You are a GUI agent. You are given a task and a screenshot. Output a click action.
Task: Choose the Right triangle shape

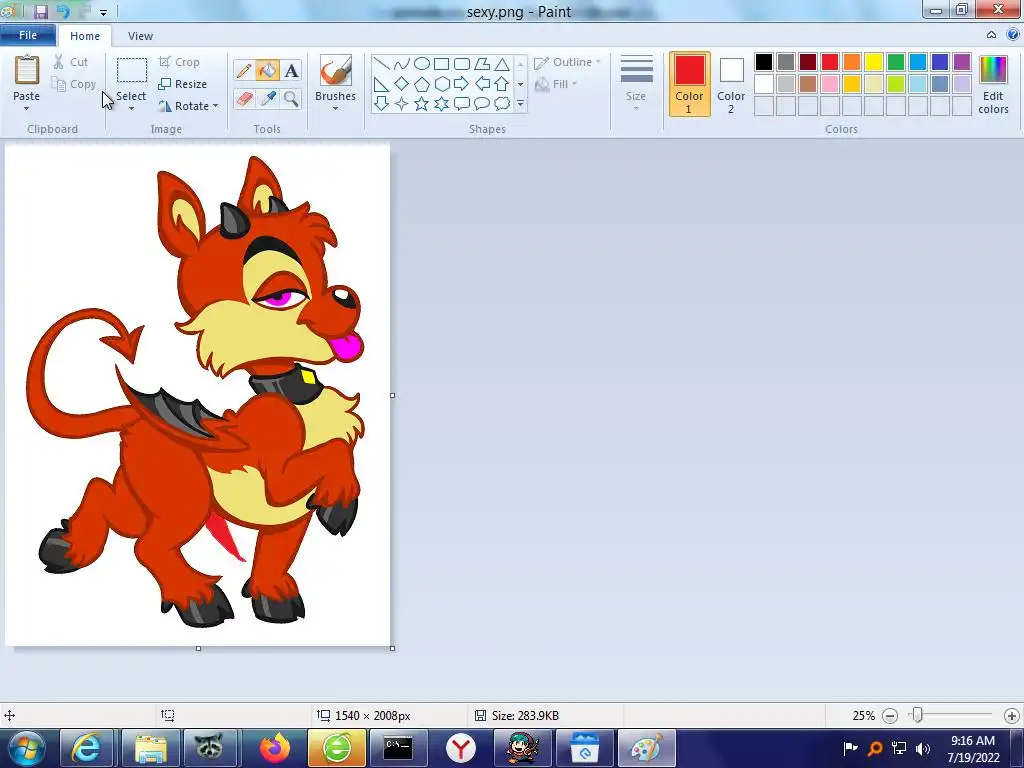pyautogui.click(x=381, y=84)
